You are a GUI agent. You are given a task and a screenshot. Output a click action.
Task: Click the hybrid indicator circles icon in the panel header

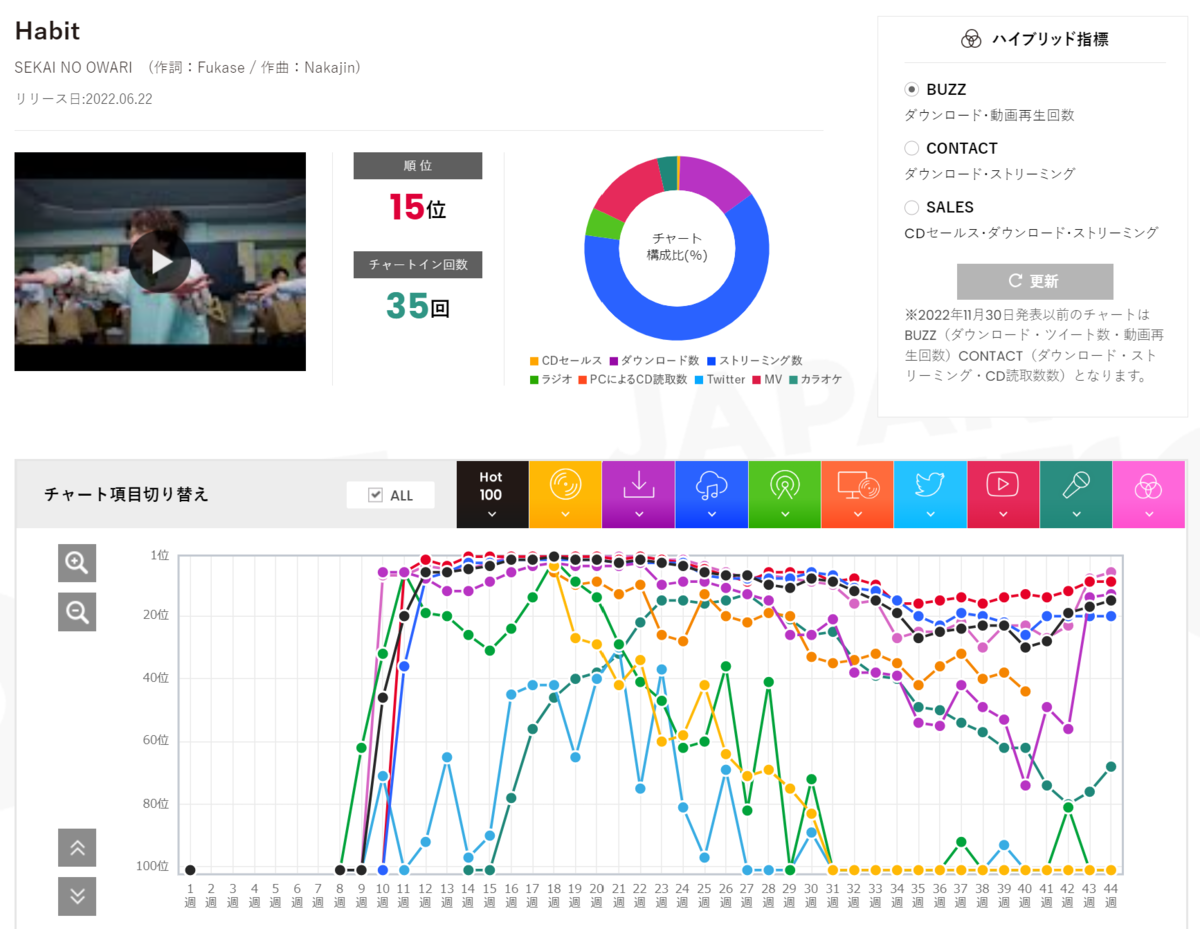(x=970, y=39)
